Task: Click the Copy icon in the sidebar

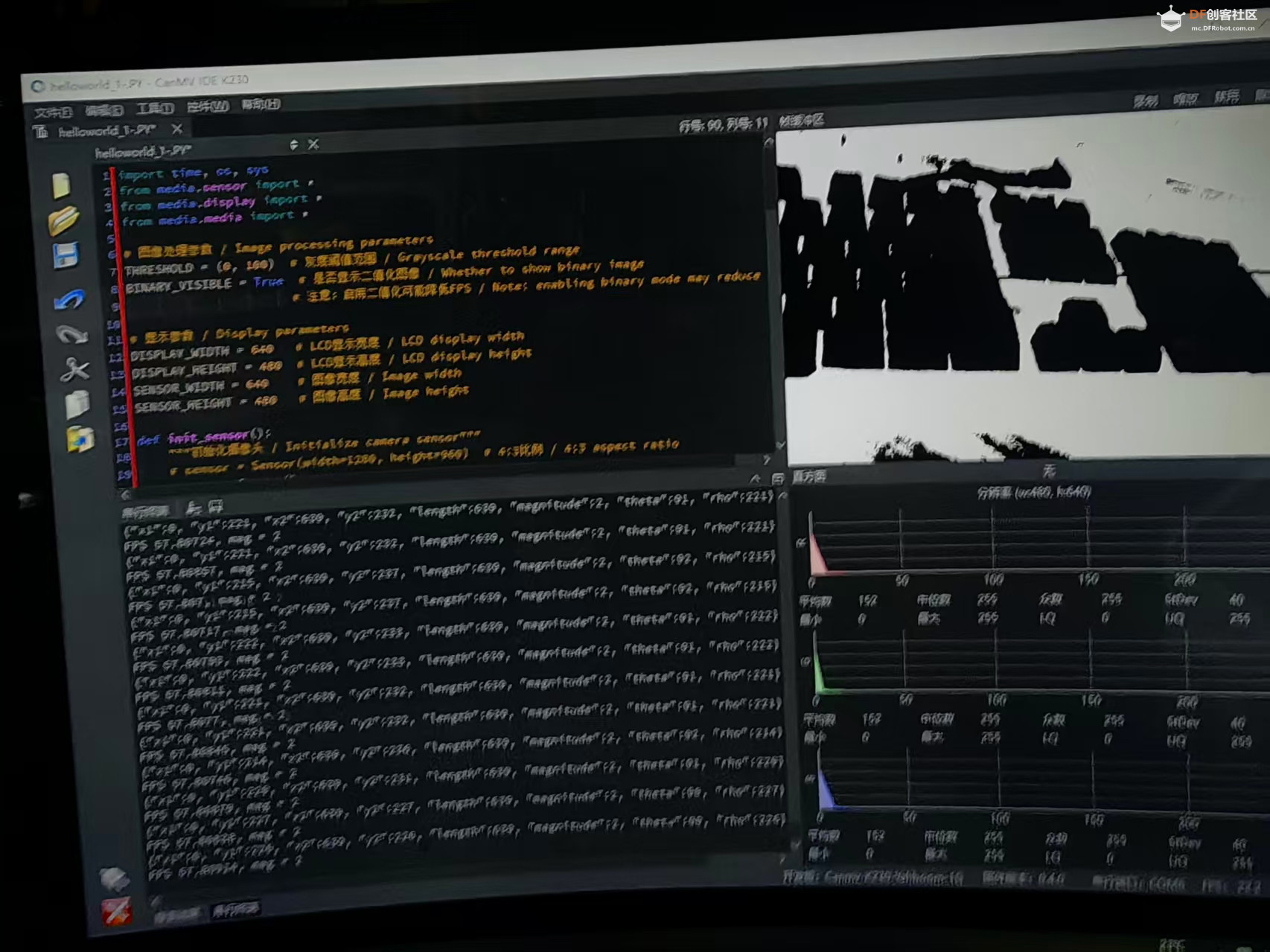Action: pyautogui.click(x=77, y=404)
